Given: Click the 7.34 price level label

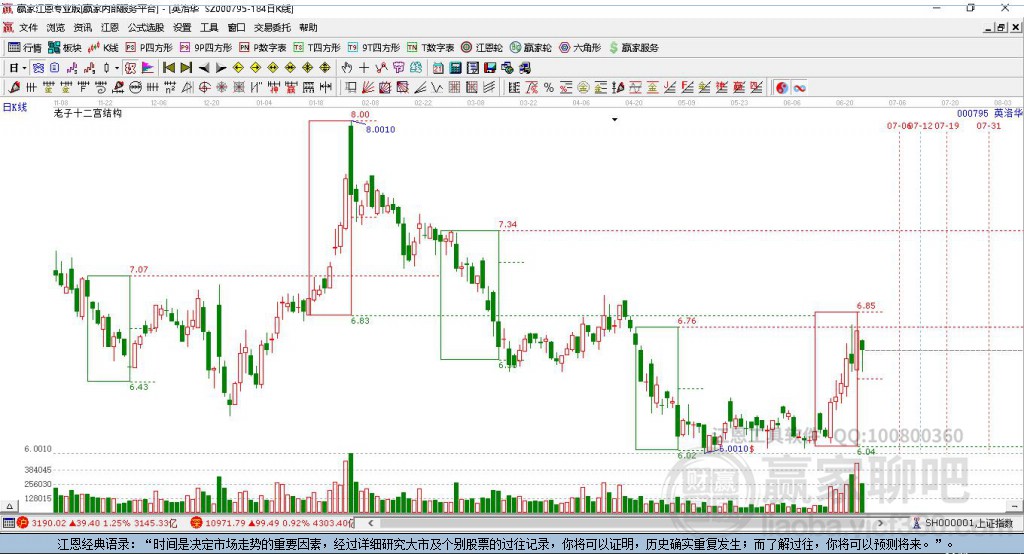Looking at the screenshot, I should coord(507,224).
